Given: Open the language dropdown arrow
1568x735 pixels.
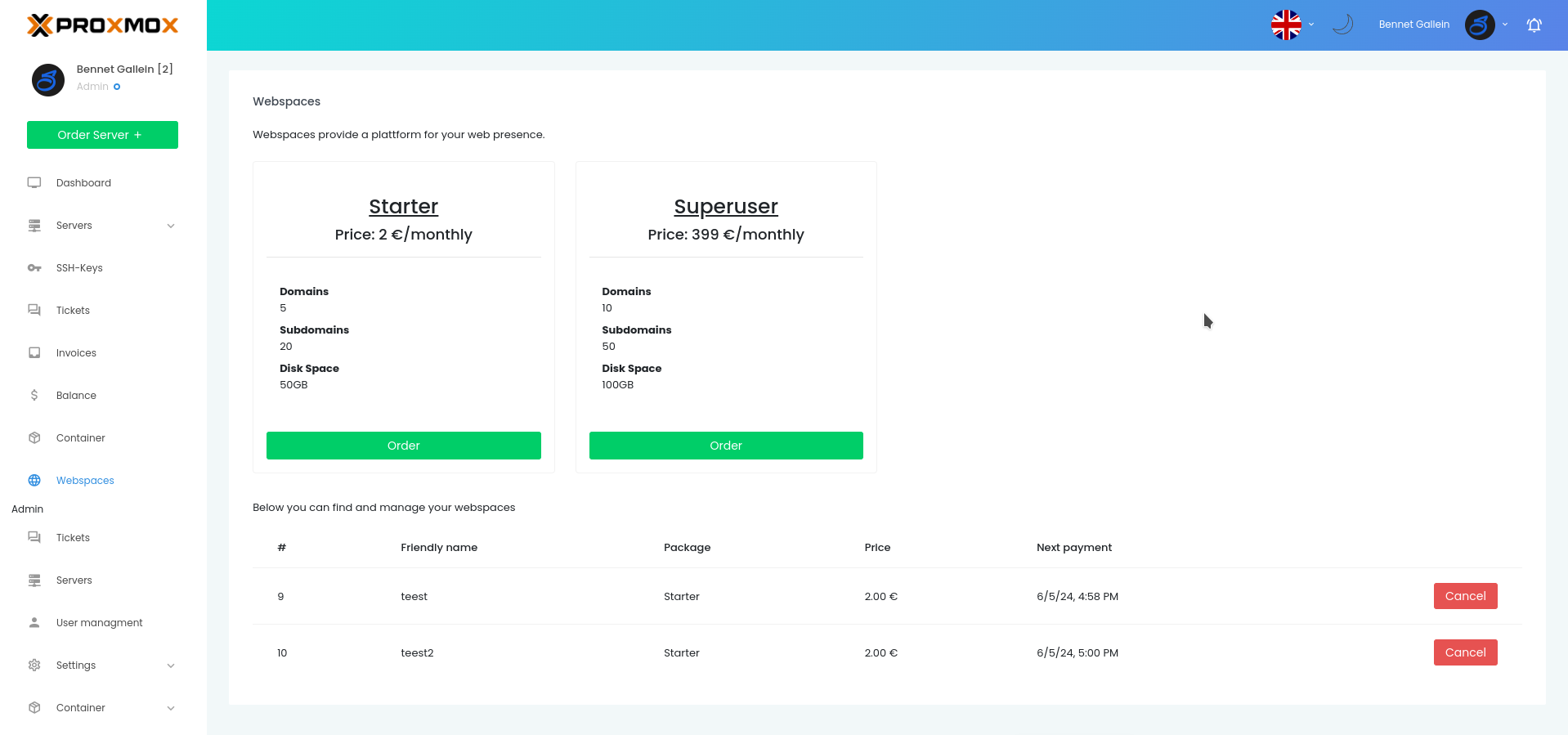Looking at the screenshot, I should (x=1311, y=25).
